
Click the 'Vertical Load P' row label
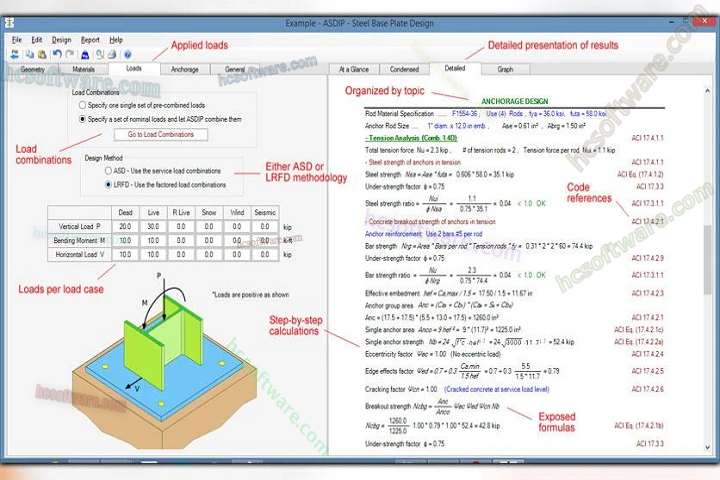[79, 226]
